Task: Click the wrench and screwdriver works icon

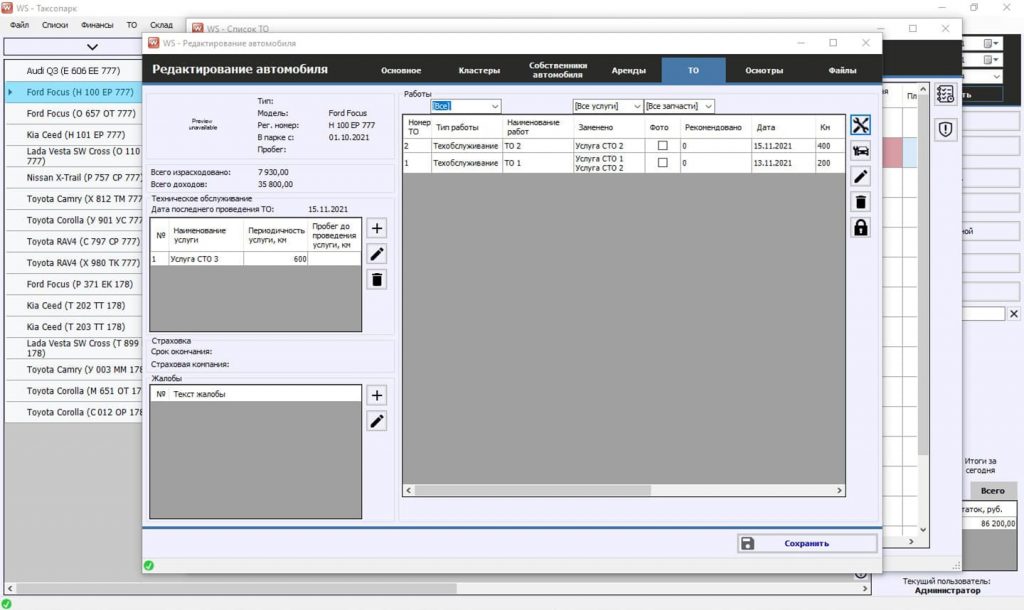Action: click(861, 125)
